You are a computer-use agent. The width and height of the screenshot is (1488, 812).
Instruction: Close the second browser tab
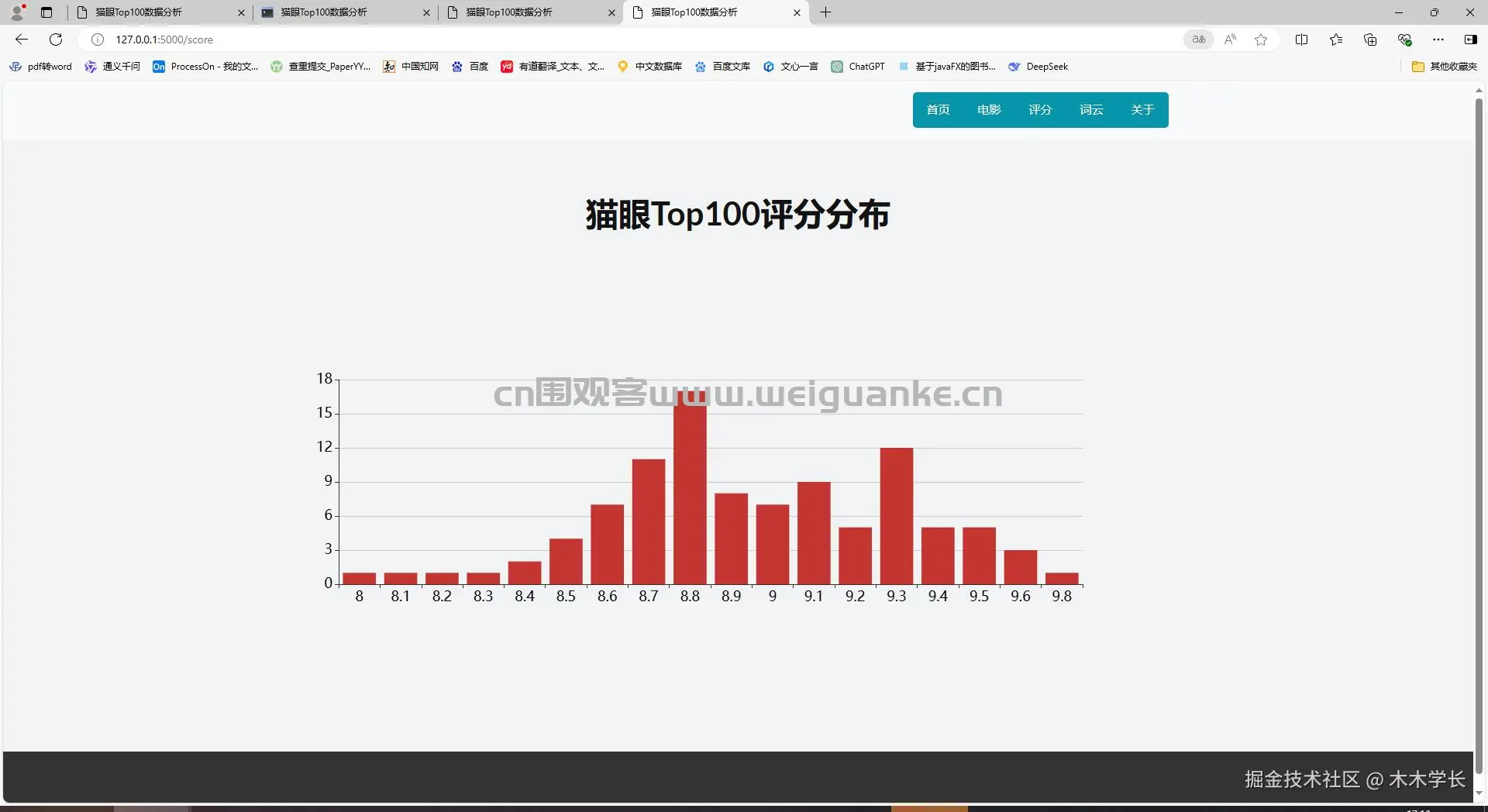(426, 12)
